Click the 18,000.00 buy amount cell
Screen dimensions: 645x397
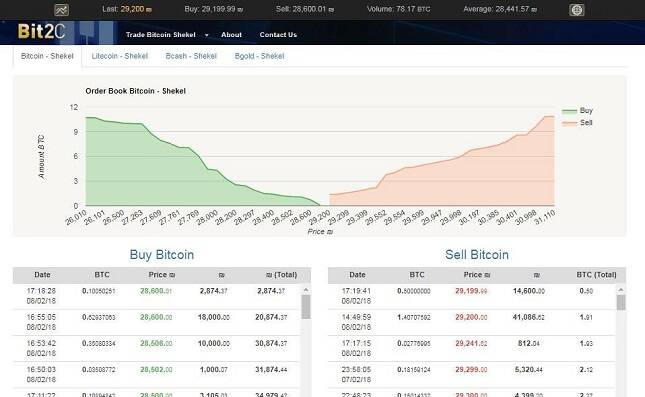click(x=213, y=317)
